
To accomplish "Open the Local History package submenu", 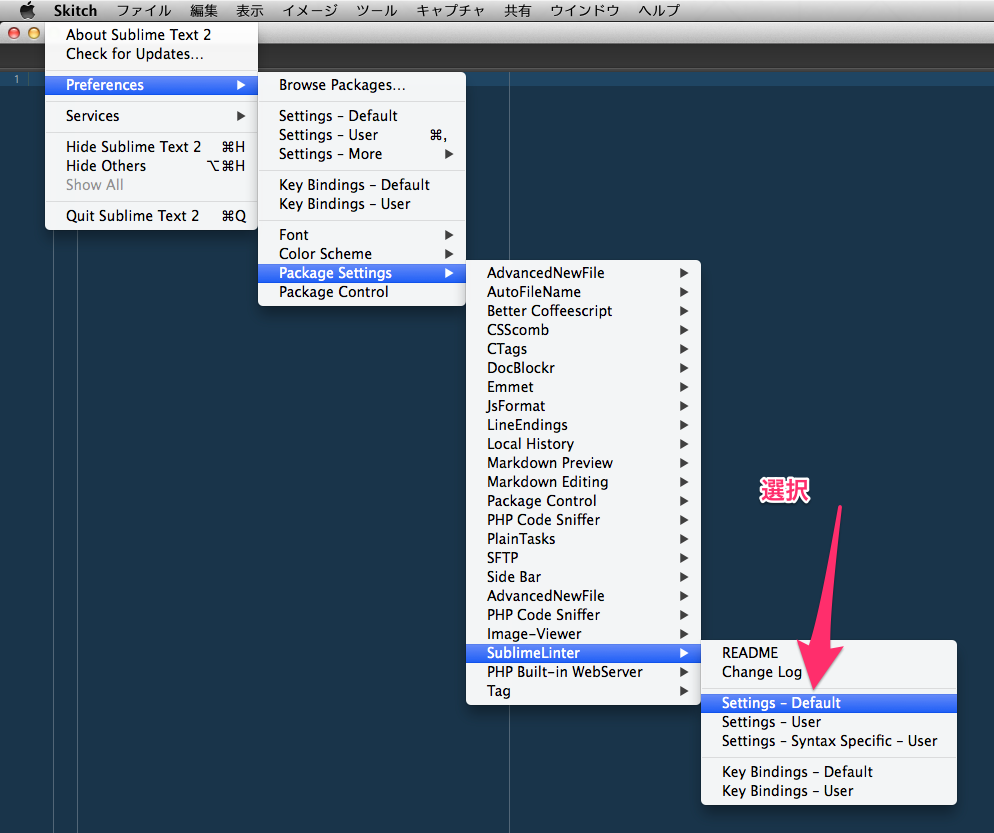I will (x=583, y=444).
